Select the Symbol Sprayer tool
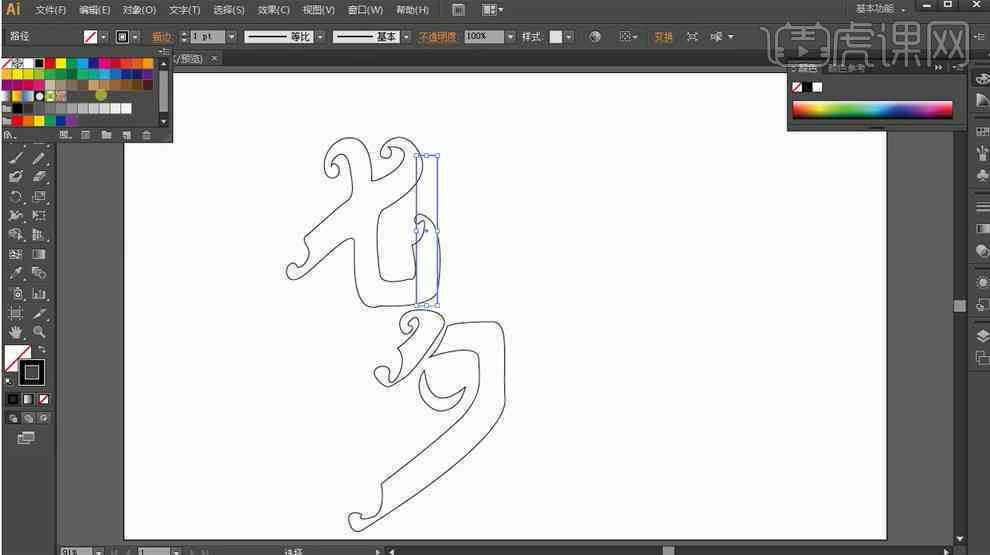 click(16, 294)
